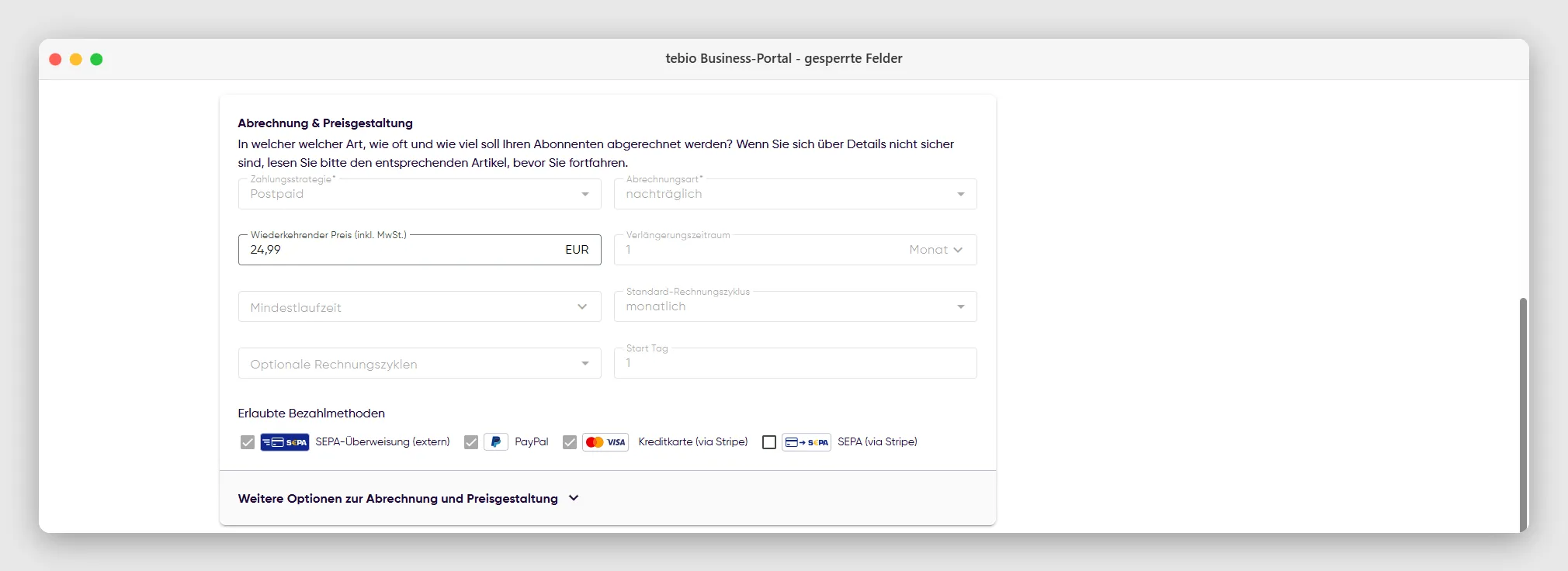This screenshot has height=571, width=1568.
Task: Click the vertical scrollbar on the right
Action: 1523,414
